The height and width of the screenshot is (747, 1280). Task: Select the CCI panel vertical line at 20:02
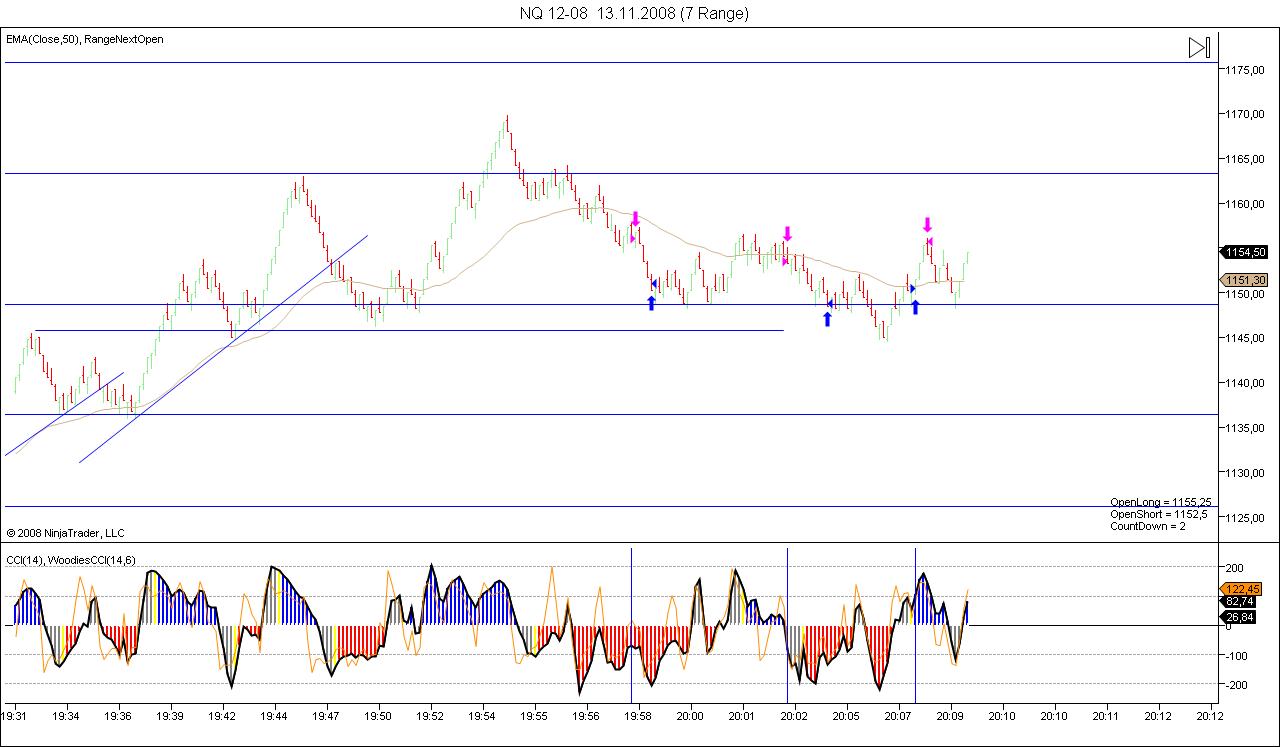(x=787, y=625)
